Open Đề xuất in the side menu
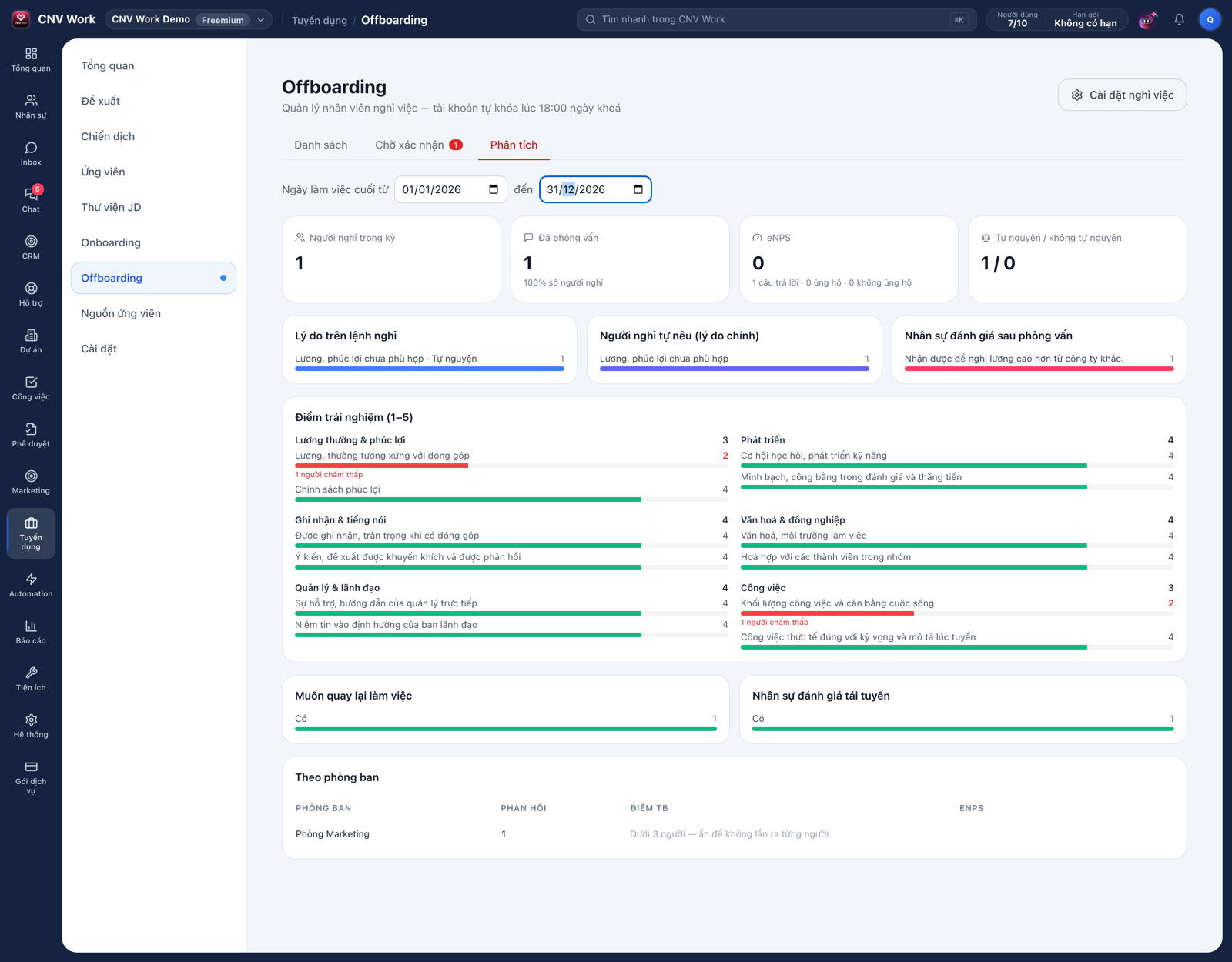This screenshot has height=962, width=1232. (x=153, y=101)
